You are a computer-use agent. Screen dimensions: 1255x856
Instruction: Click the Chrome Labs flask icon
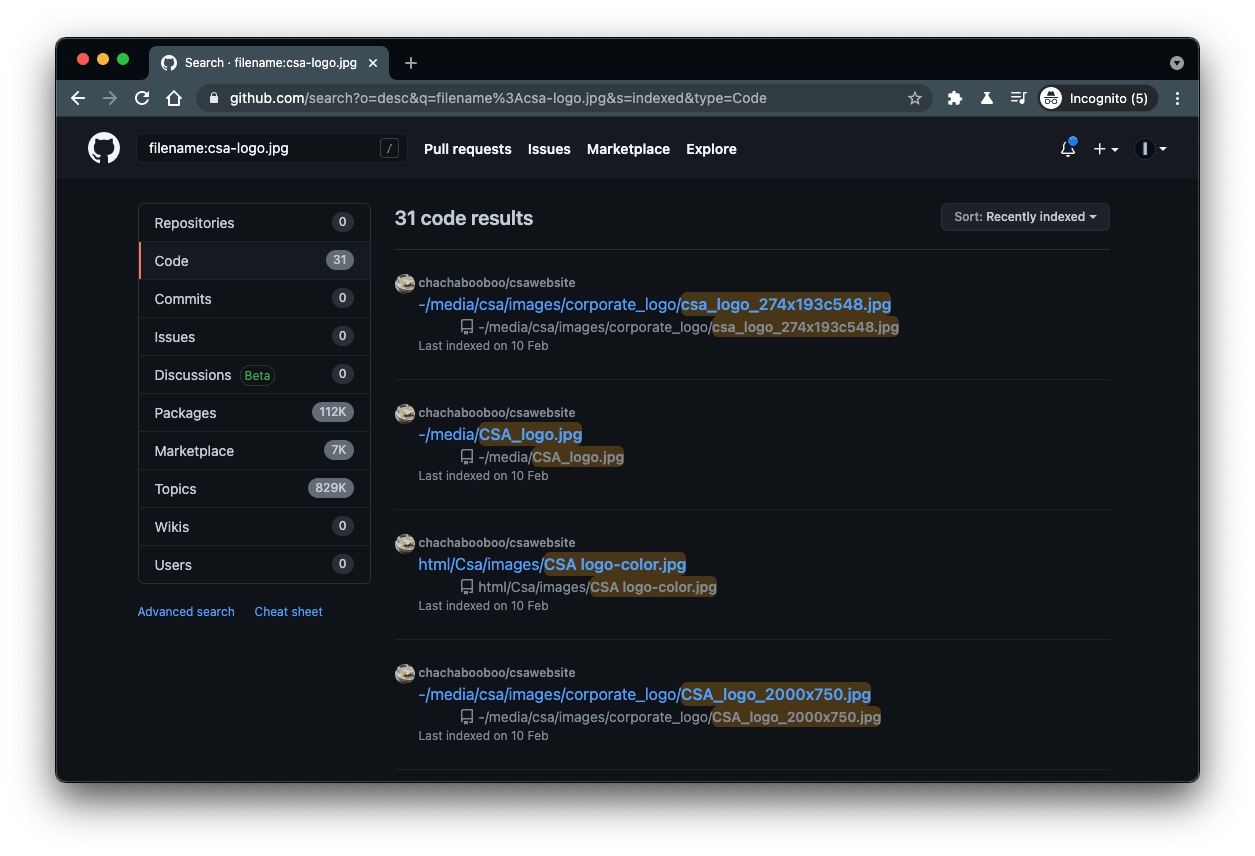point(987,98)
